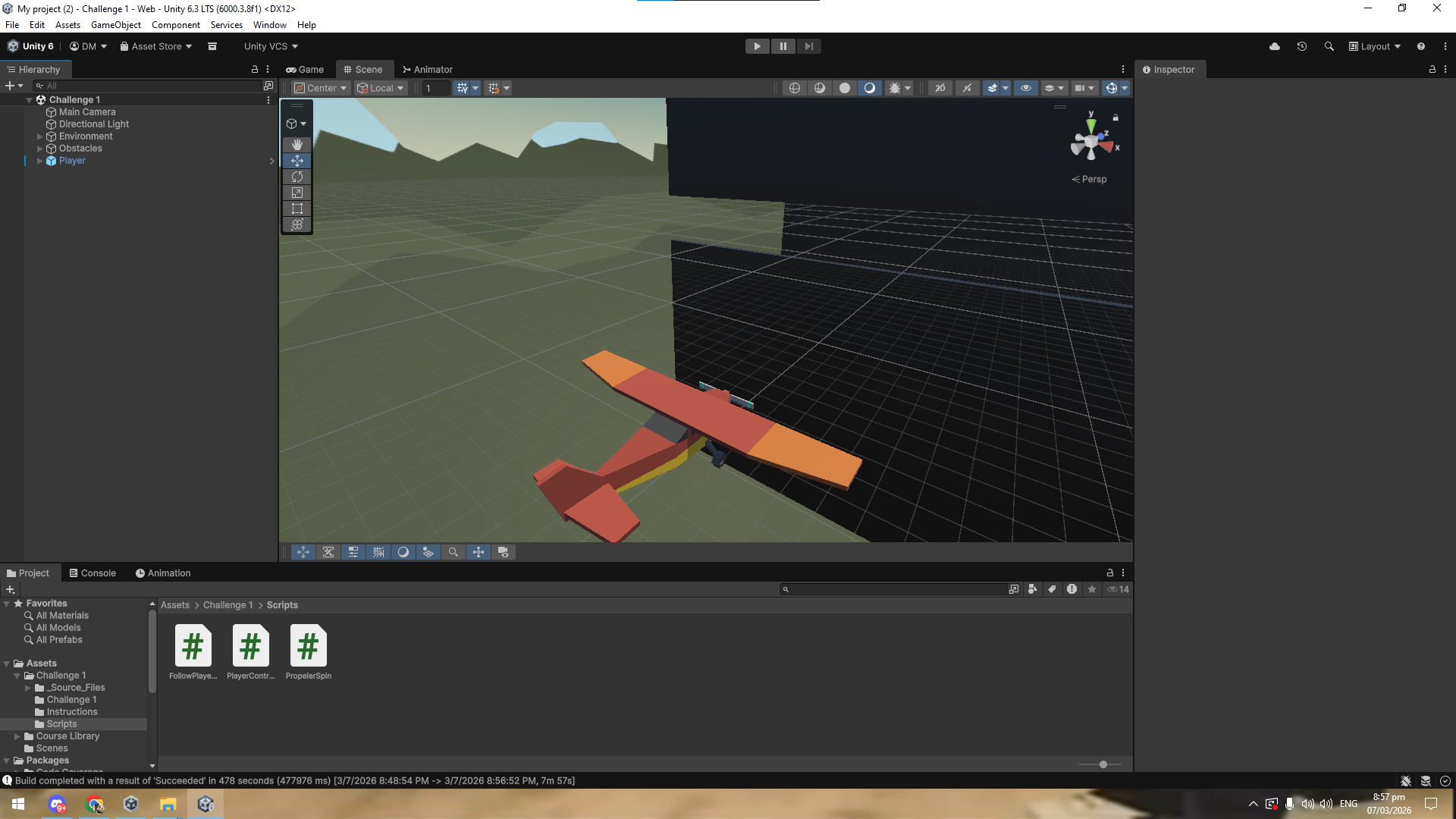Open Undo History icon in top bar
Screen dimensions: 1456x819
1302,46
